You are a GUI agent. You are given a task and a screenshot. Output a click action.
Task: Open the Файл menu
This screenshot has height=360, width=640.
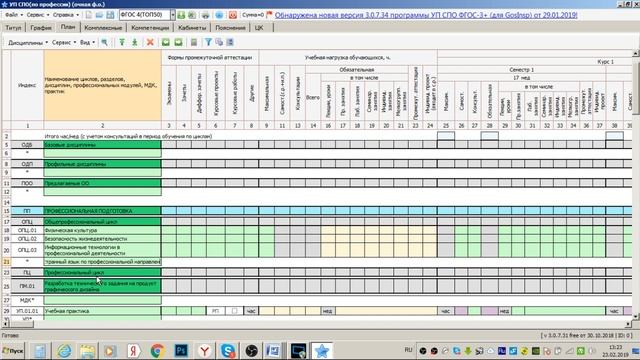(x=13, y=15)
